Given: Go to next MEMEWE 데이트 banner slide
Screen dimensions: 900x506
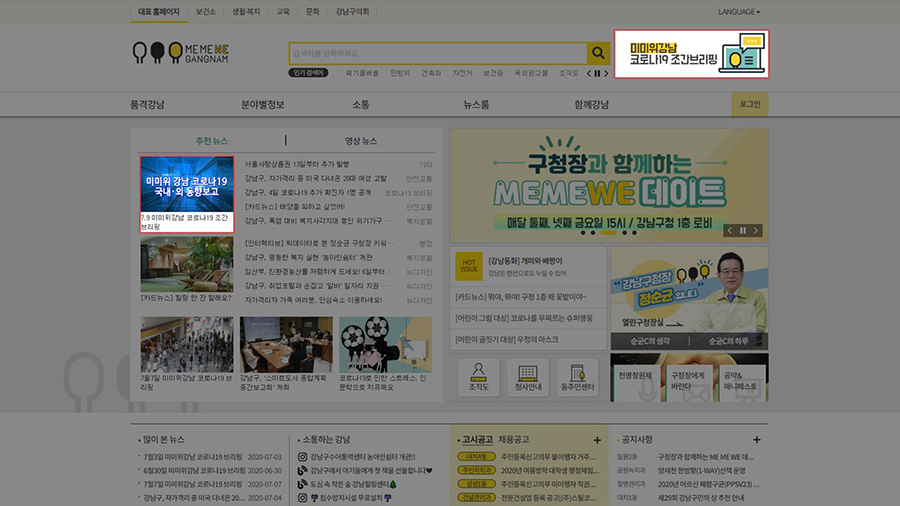Looking at the screenshot, I should 756,231.
